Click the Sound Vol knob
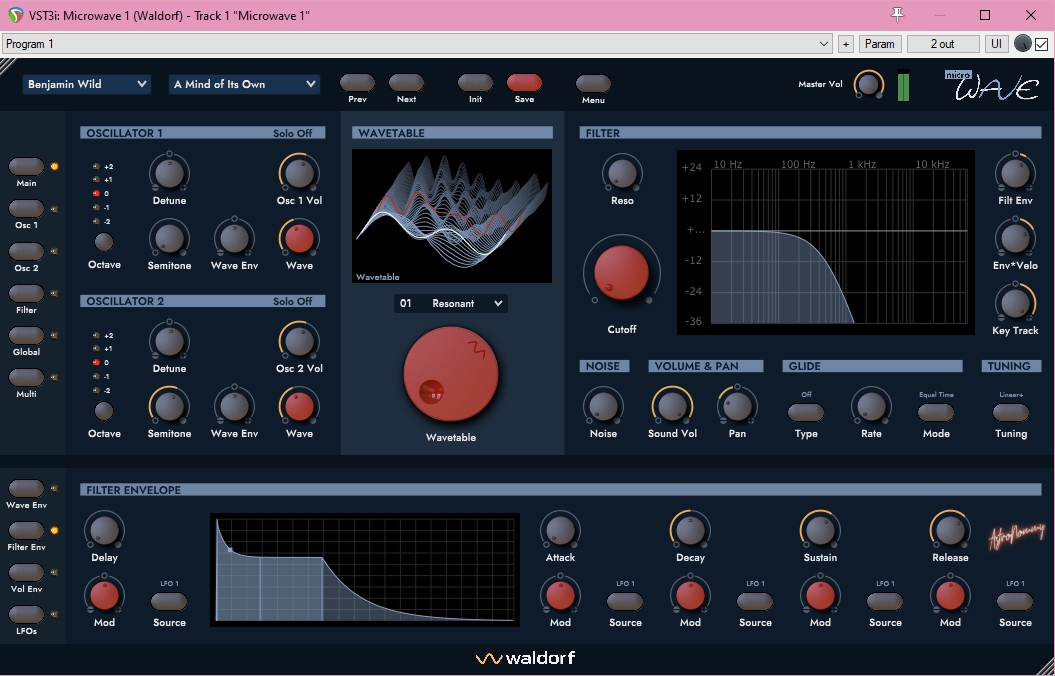1055x676 pixels. (671, 406)
